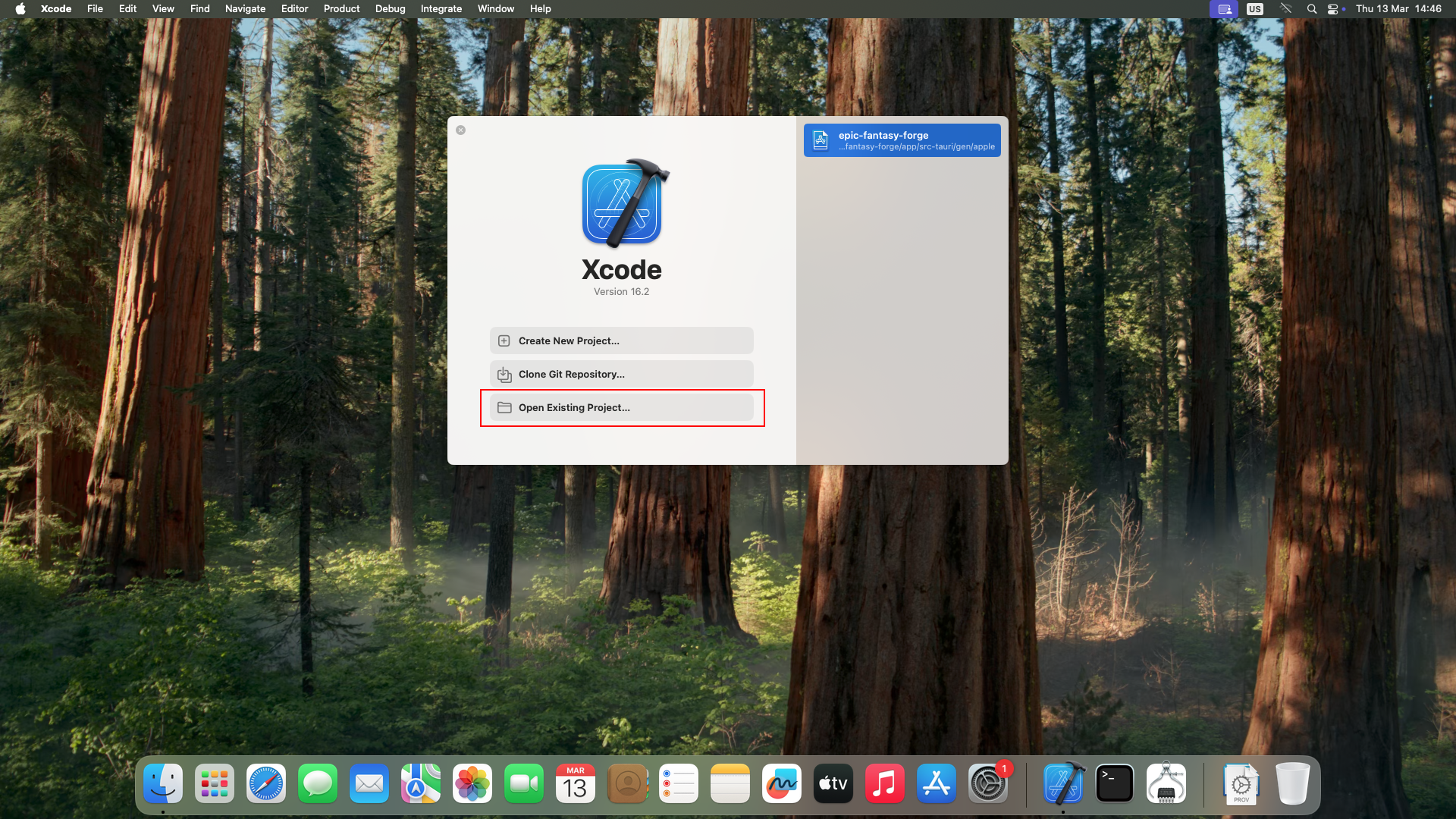Open System Information chip icon in Dock
Image resolution: width=1456 pixels, height=819 pixels.
click(1166, 783)
